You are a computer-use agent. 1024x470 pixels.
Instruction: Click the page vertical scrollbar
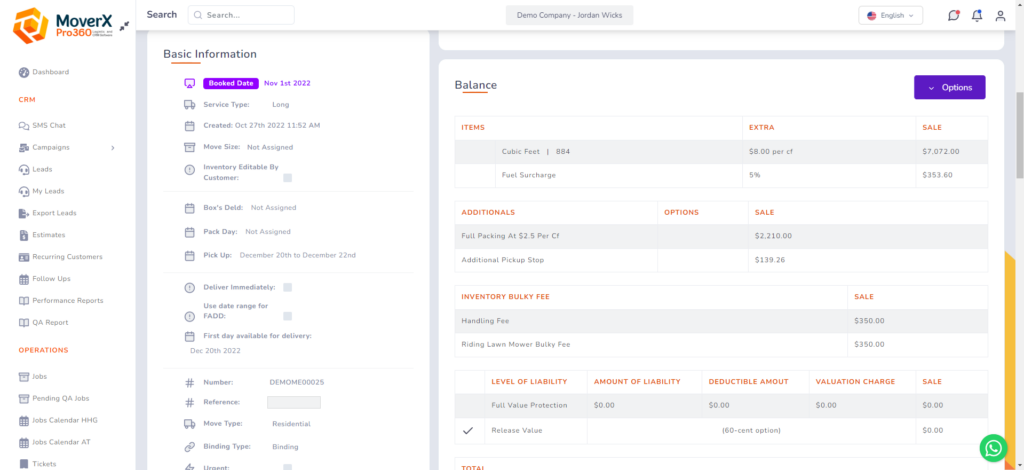[1019, 135]
